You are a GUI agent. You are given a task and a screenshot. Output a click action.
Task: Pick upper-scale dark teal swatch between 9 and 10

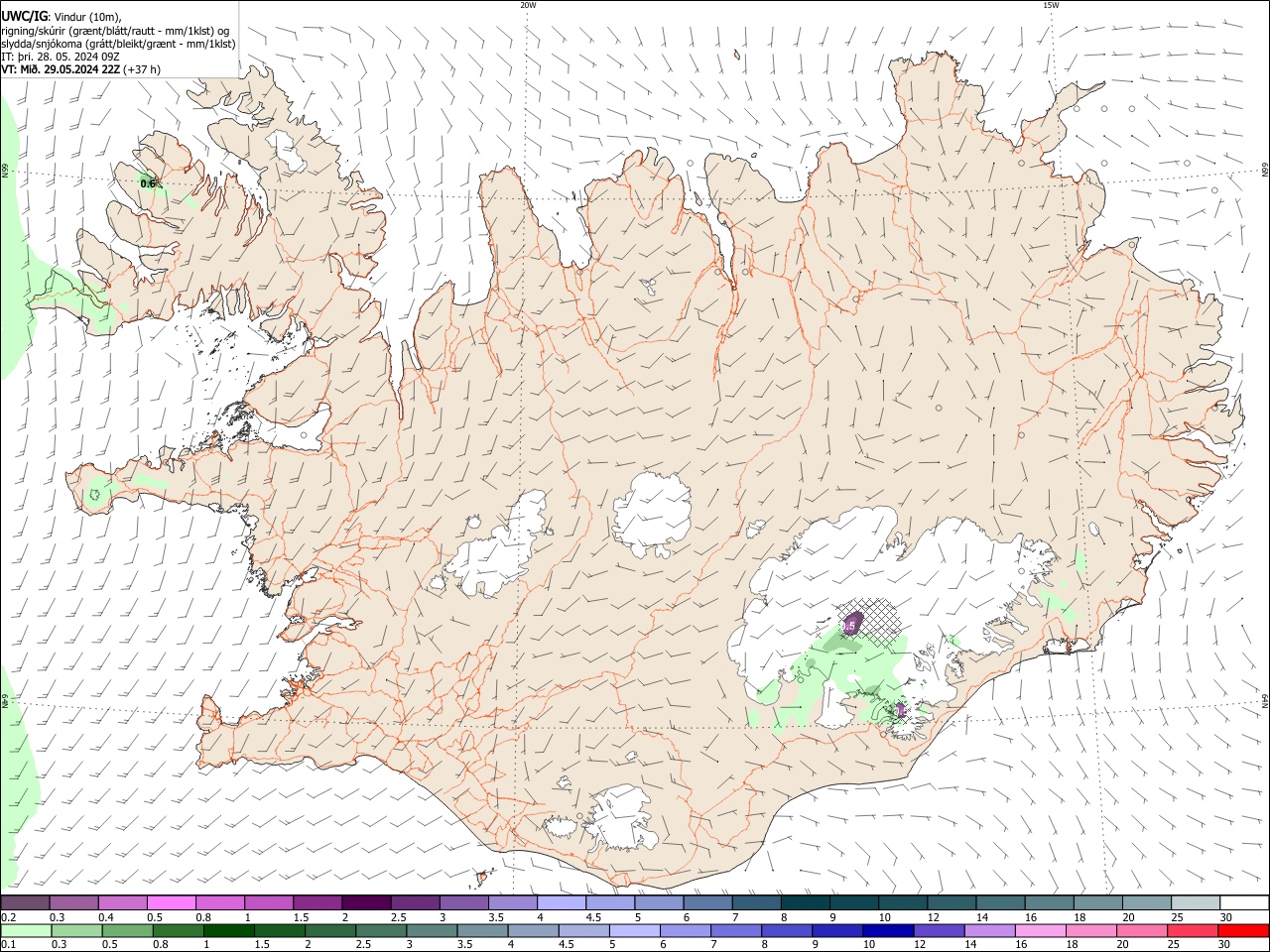pyautogui.click(x=854, y=902)
